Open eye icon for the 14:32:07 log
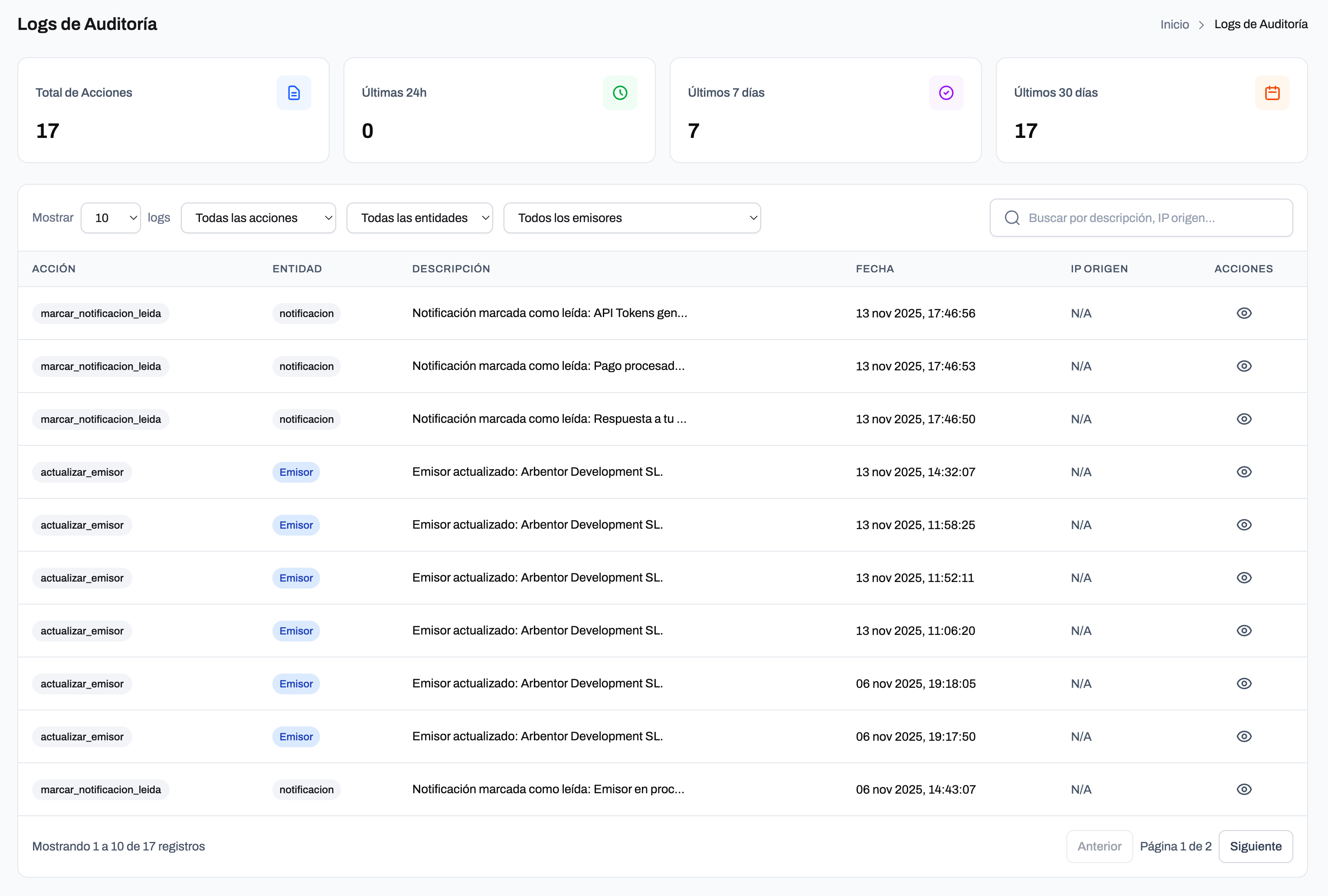The image size is (1328, 896). click(x=1243, y=472)
